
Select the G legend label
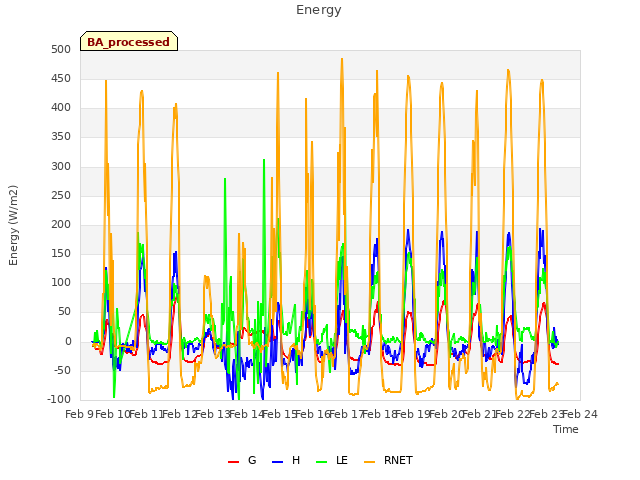click(252, 460)
